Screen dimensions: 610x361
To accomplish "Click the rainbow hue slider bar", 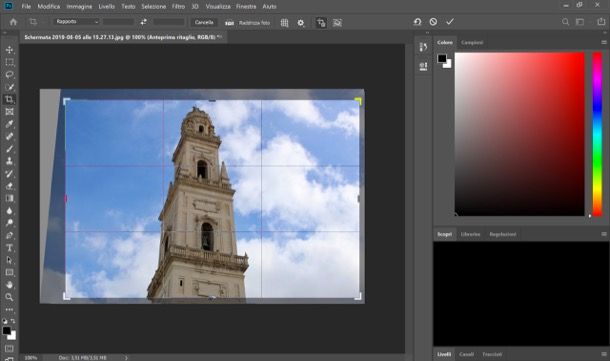I will pyautogui.click(x=597, y=134).
